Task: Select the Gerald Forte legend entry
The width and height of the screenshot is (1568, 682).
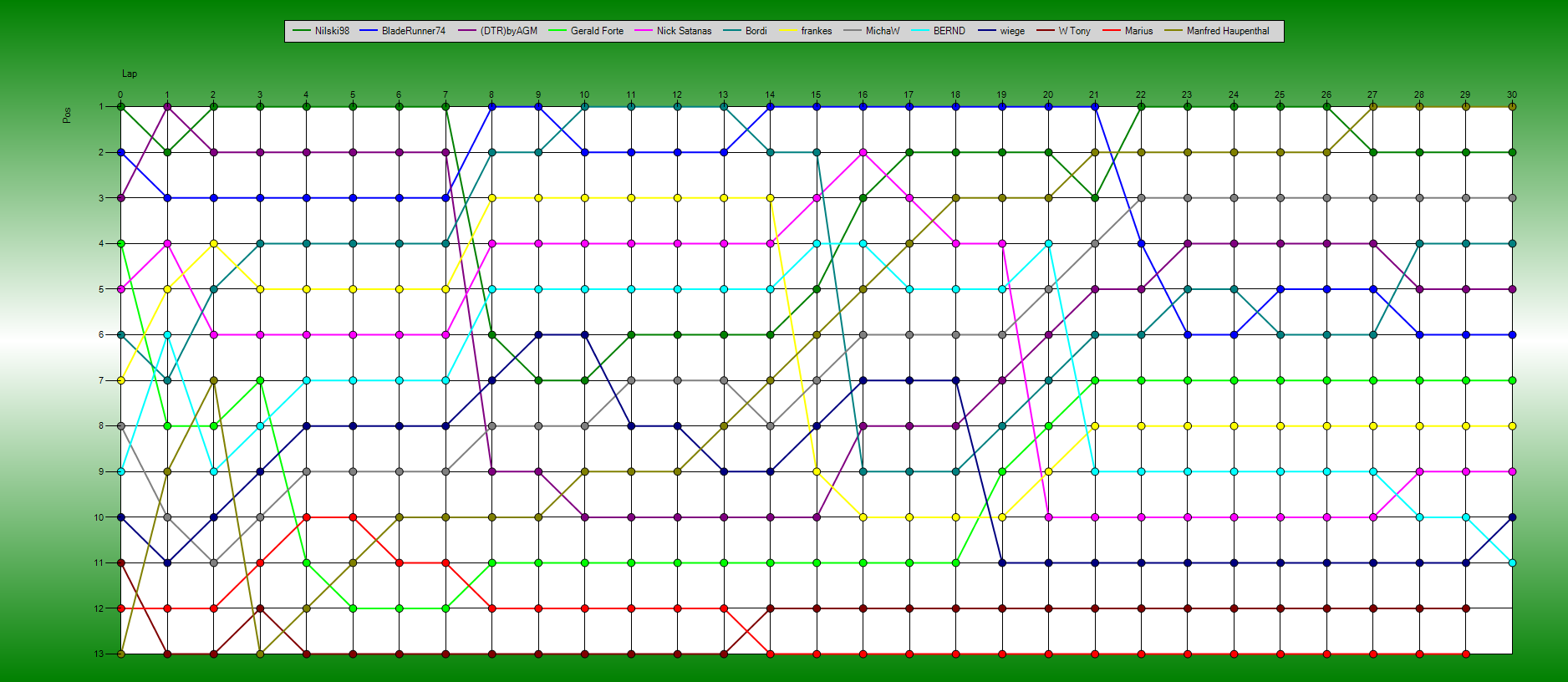Action: (586, 31)
